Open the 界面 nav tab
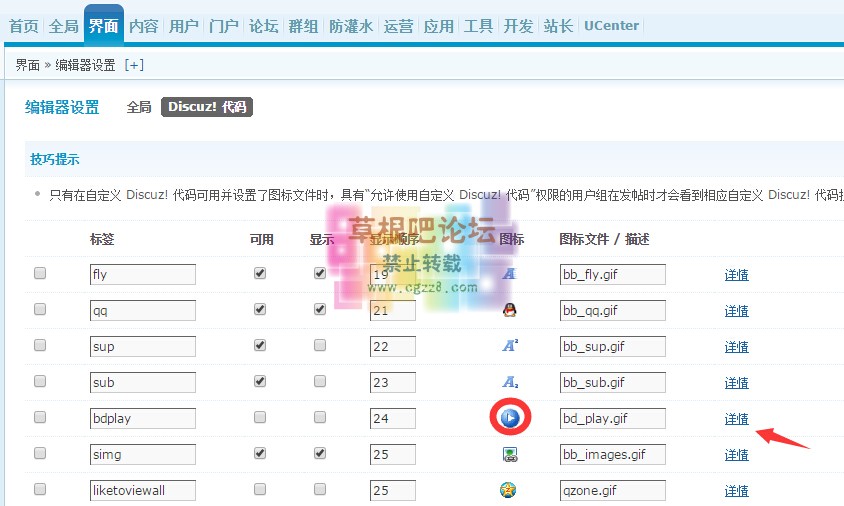Screen dimensions: 844x506 pos(103,25)
